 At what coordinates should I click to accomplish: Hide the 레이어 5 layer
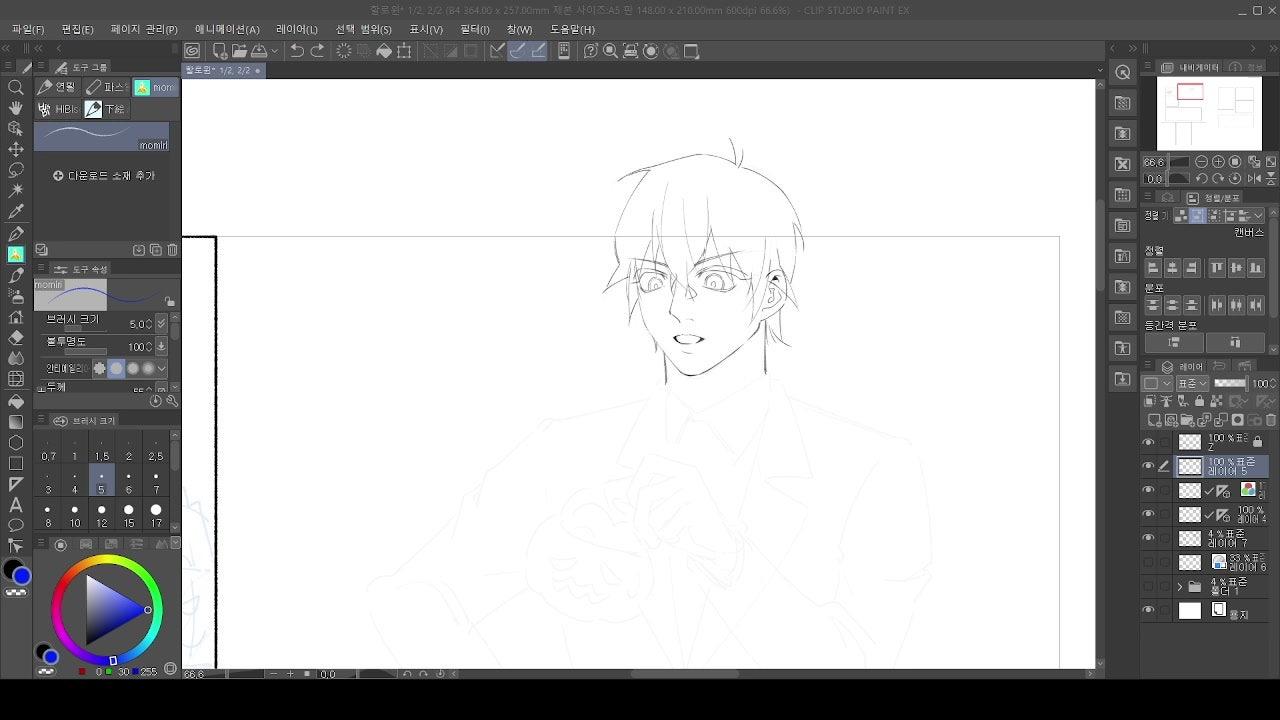click(x=1148, y=466)
